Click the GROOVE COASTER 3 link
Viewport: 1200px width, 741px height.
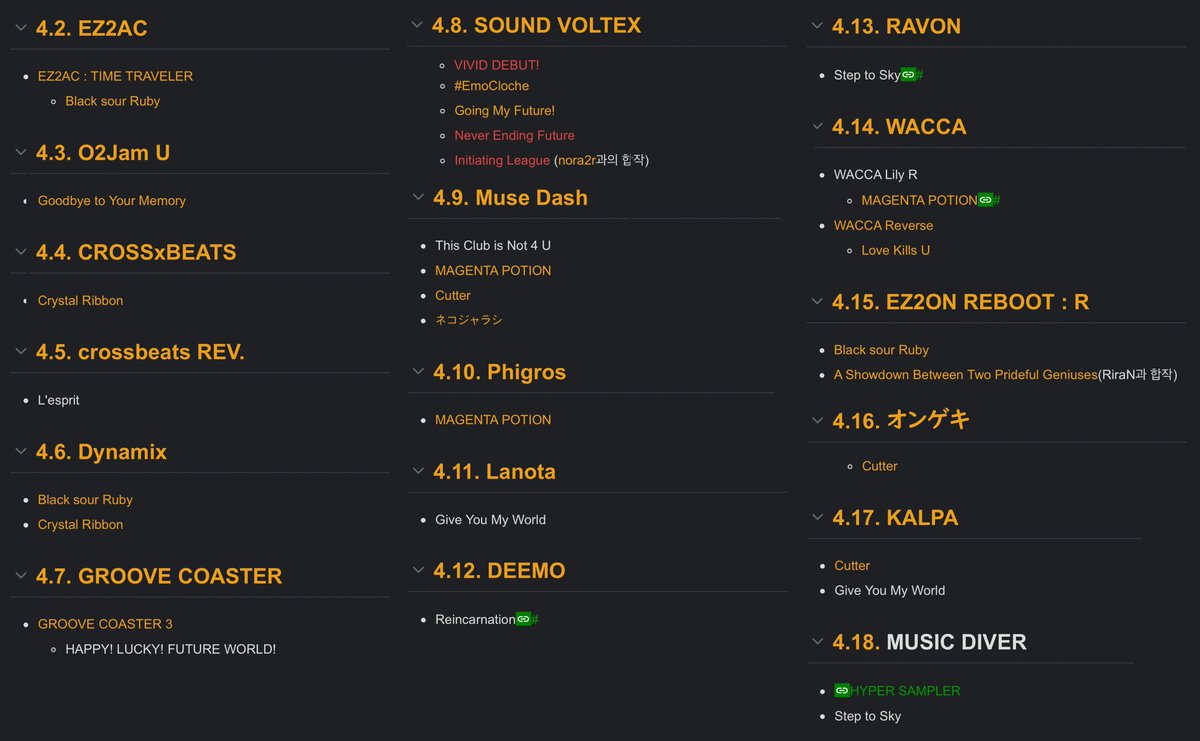click(x=105, y=624)
